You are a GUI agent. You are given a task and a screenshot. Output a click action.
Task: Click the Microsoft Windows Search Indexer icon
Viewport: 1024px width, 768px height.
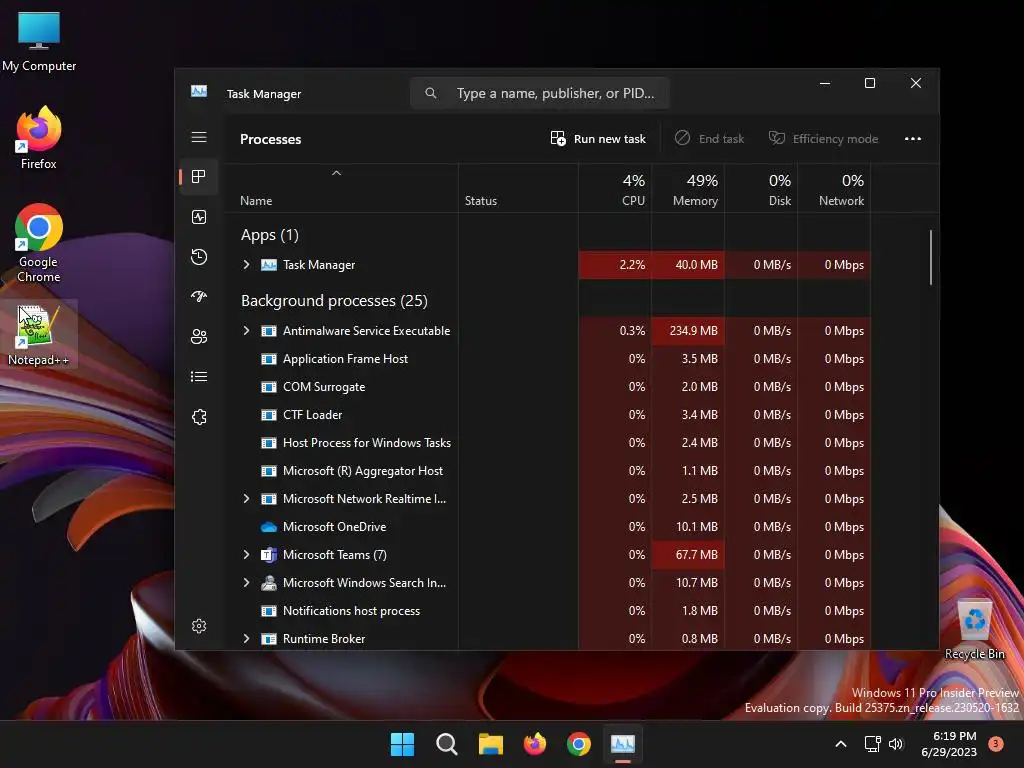268,583
